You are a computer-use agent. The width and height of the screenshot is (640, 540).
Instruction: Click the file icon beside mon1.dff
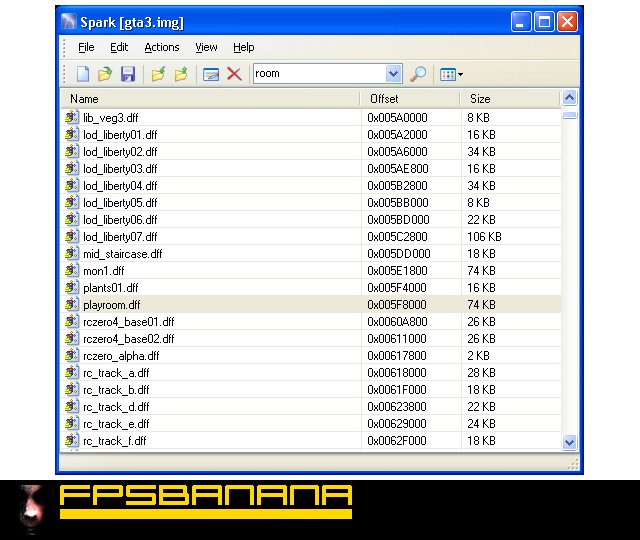[x=72, y=270]
